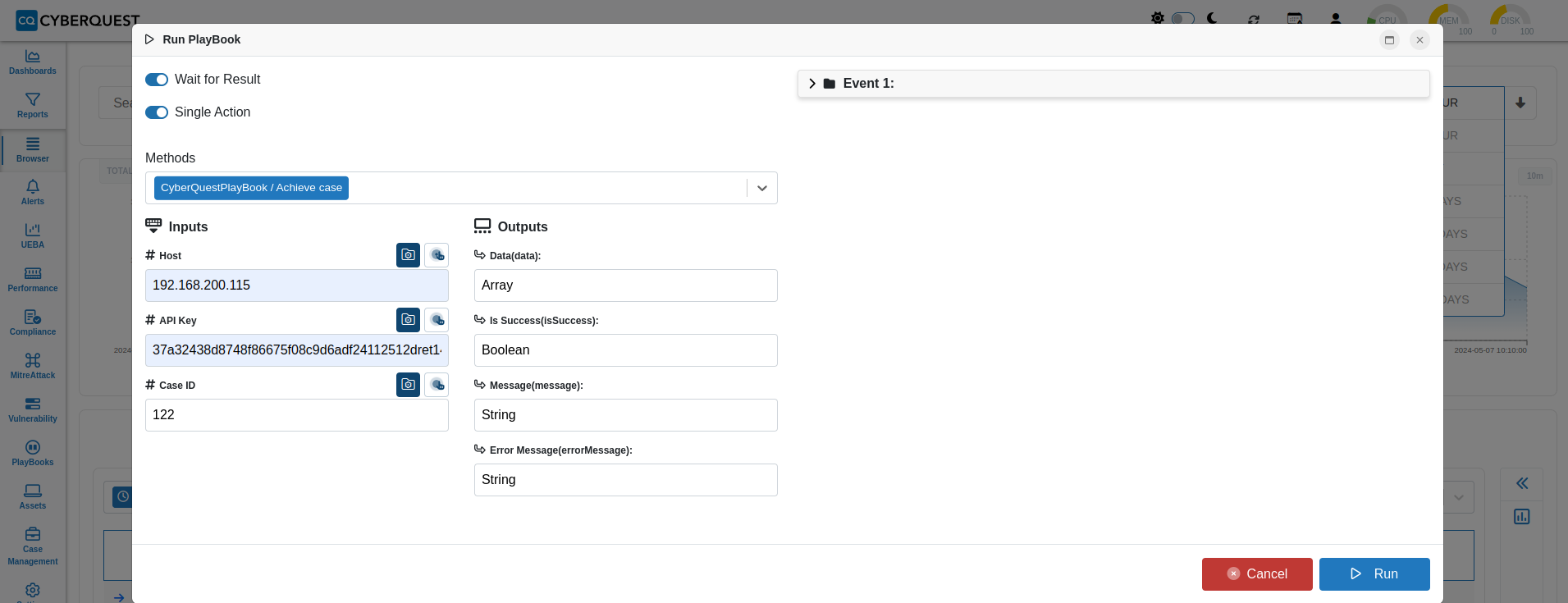Viewport: 1568px width, 603px height.
Task: Open MitreAttack in the sidebar
Action: (33, 367)
